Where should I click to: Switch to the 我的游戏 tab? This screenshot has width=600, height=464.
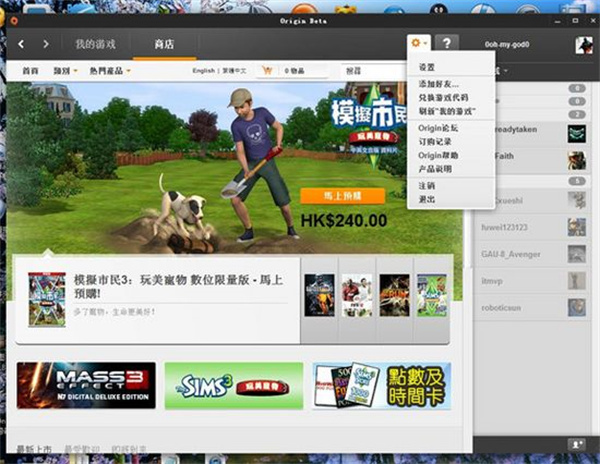[x=96, y=44]
